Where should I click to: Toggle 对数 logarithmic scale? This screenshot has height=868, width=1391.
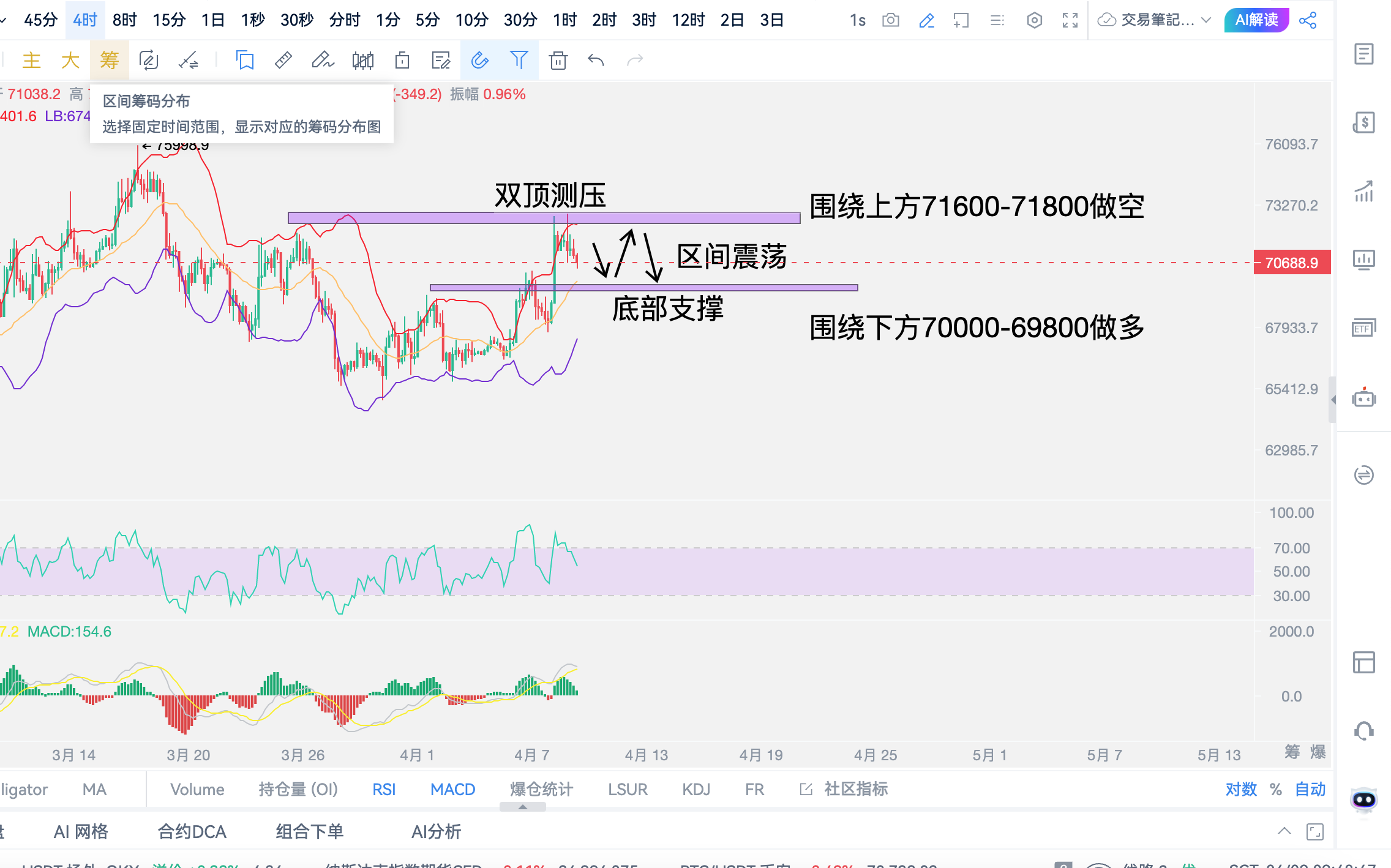click(1240, 789)
